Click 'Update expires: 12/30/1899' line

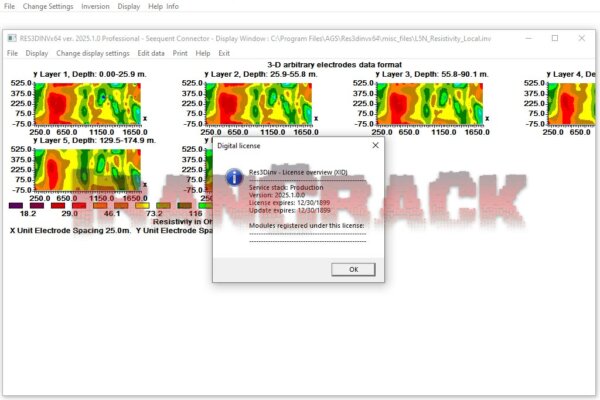[x=289, y=211]
